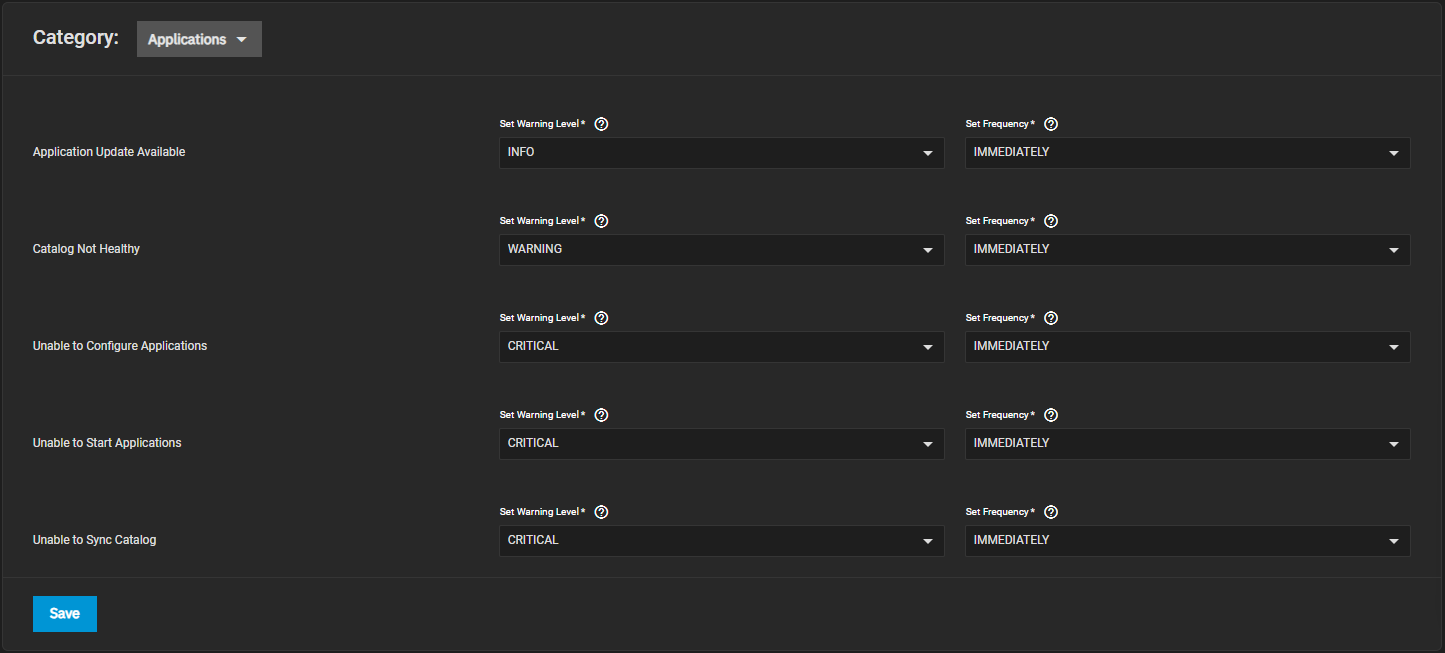Viewport: 1445px width, 653px height.
Task: Open the Category Applications dropdown
Action: coord(199,39)
